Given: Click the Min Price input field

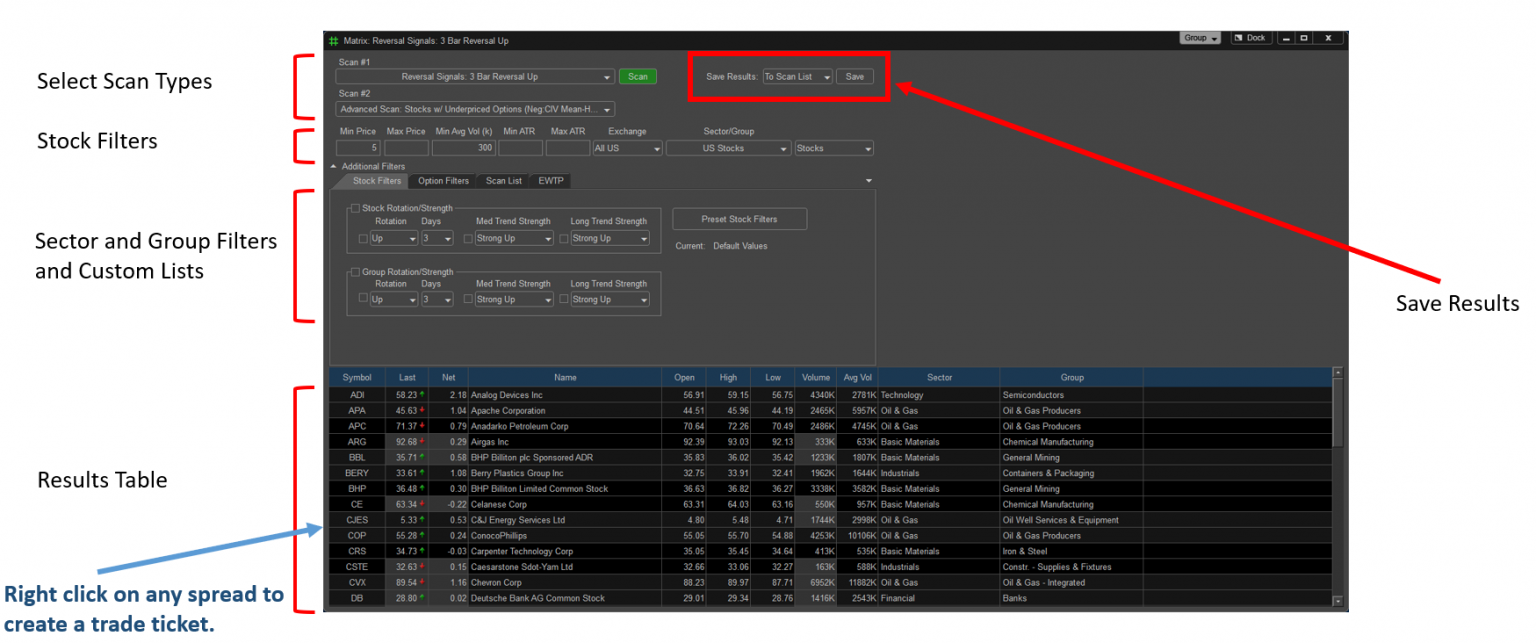Looking at the screenshot, I should (358, 148).
